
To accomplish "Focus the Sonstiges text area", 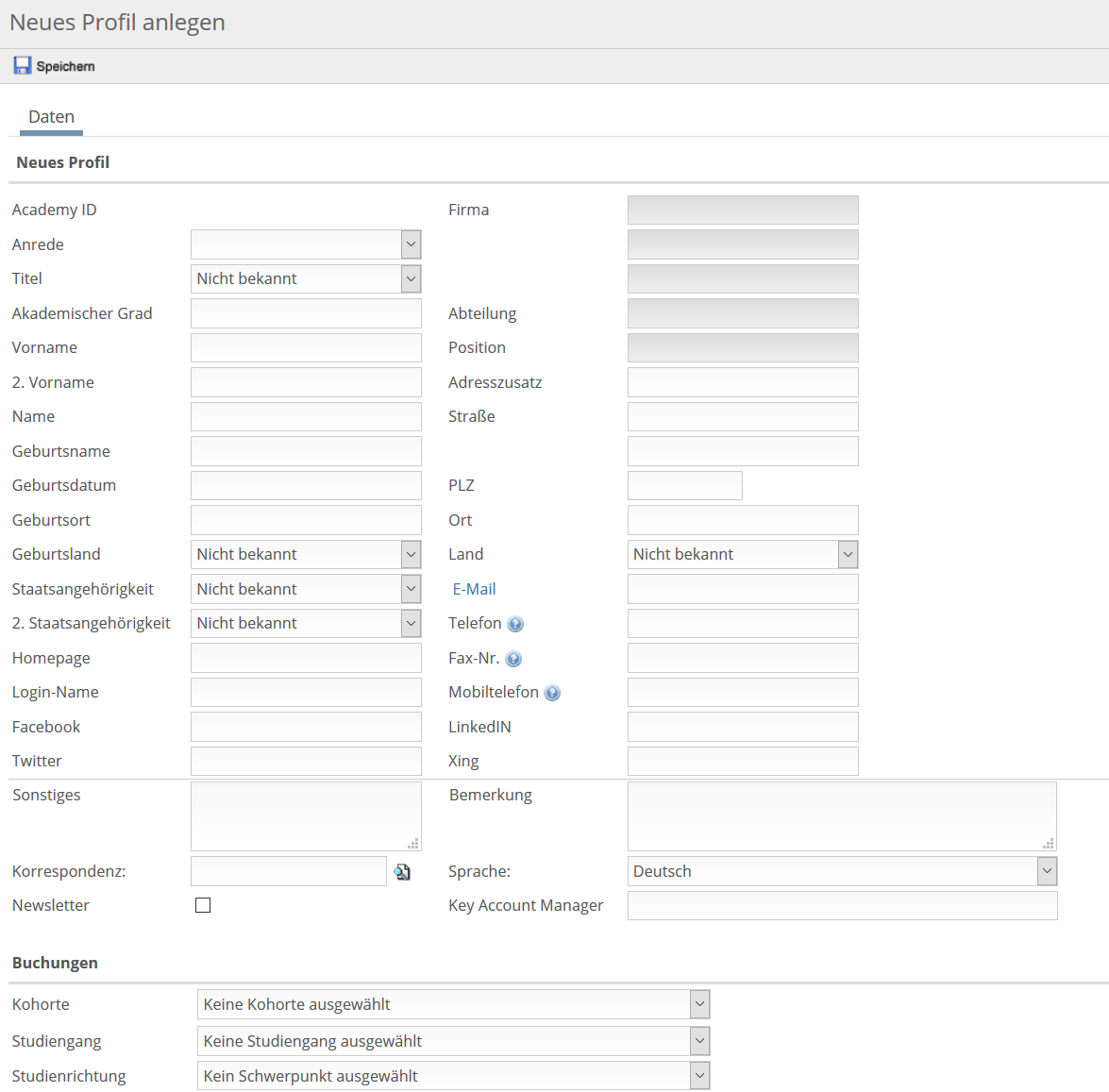I will pos(306,816).
